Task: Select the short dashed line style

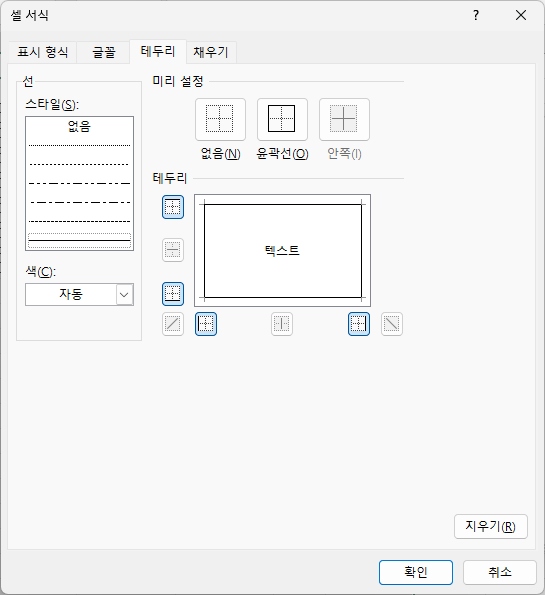Action: (x=79, y=164)
